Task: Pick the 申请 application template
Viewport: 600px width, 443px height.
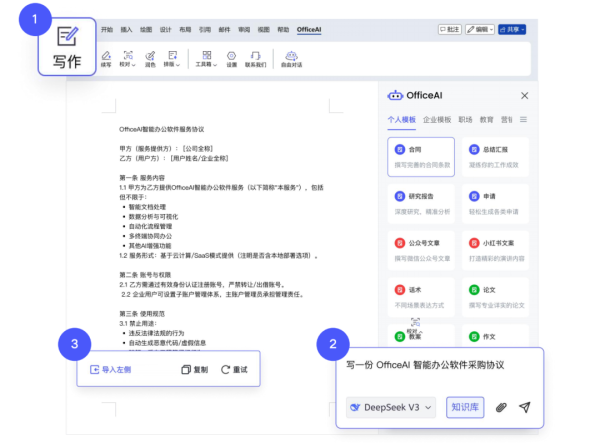Action: (x=495, y=204)
